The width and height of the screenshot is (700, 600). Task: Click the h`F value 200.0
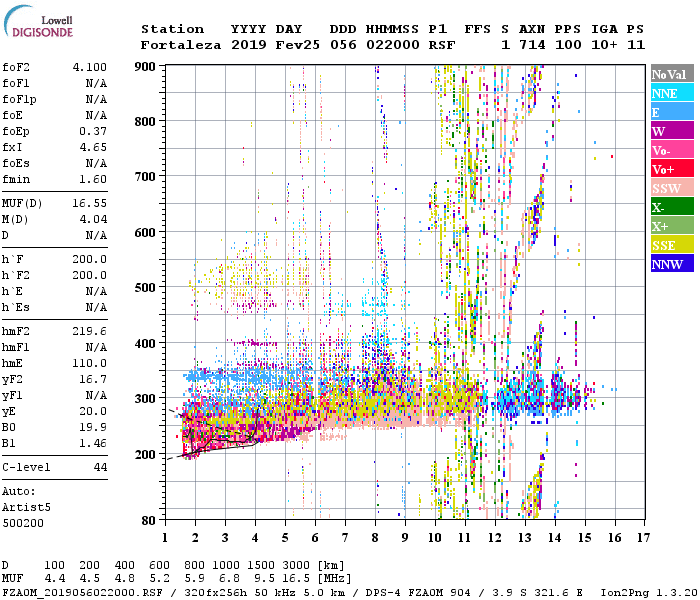(x=90, y=259)
